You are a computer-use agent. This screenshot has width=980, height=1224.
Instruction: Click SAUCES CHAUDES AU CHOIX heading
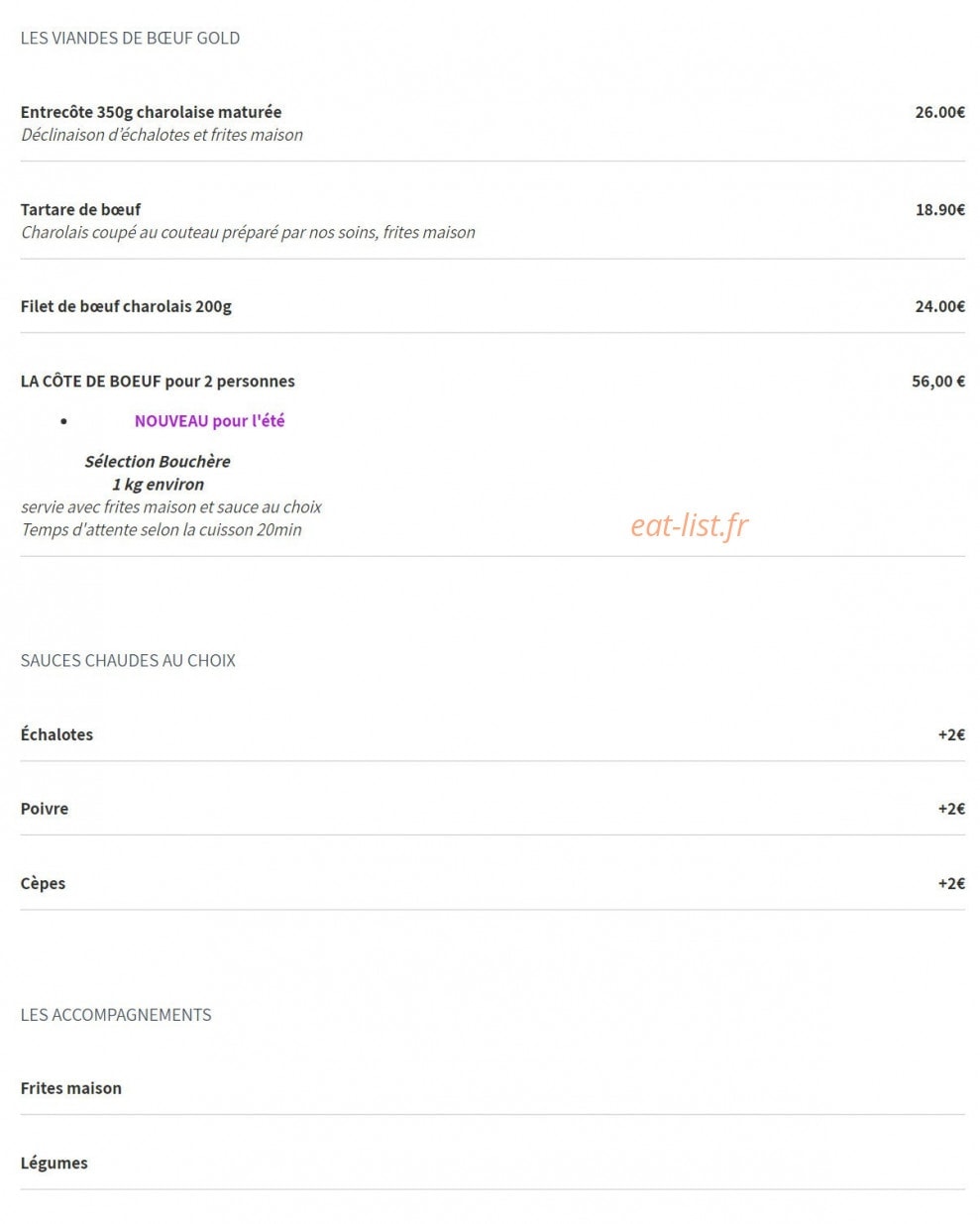point(128,660)
